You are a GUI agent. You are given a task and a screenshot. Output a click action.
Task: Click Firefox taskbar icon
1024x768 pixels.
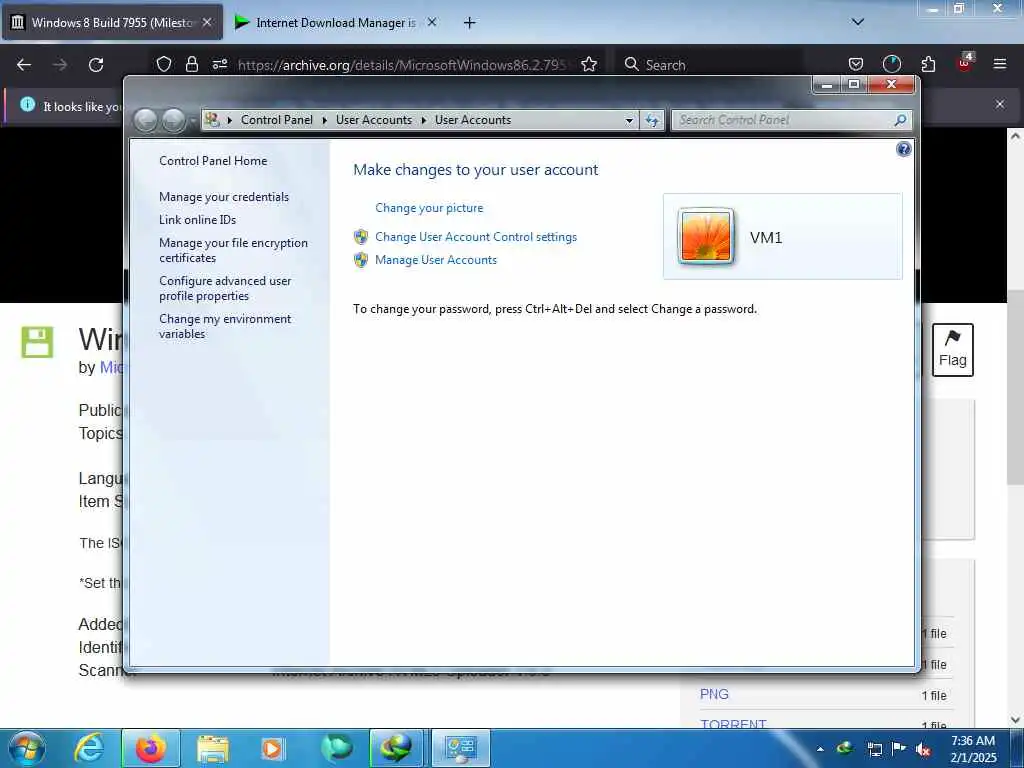click(x=151, y=748)
